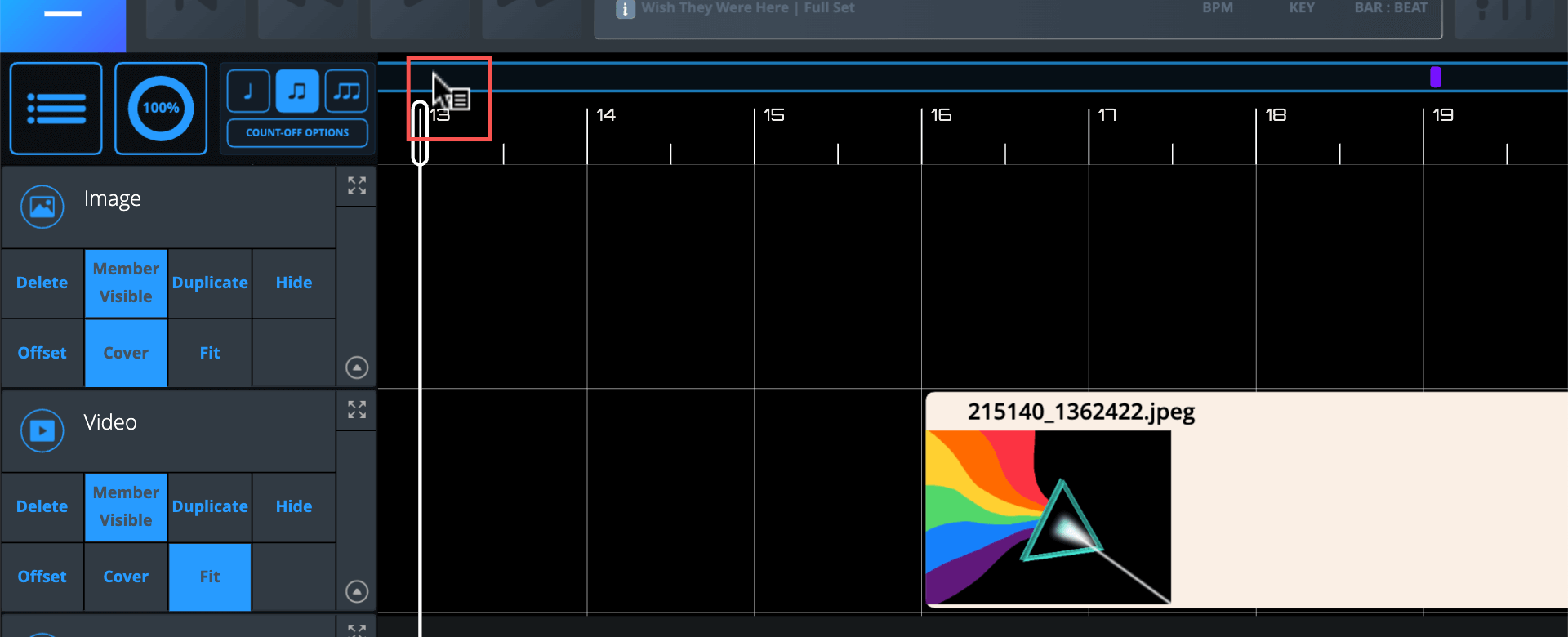
Task: Hide the Video track
Action: click(294, 506)
